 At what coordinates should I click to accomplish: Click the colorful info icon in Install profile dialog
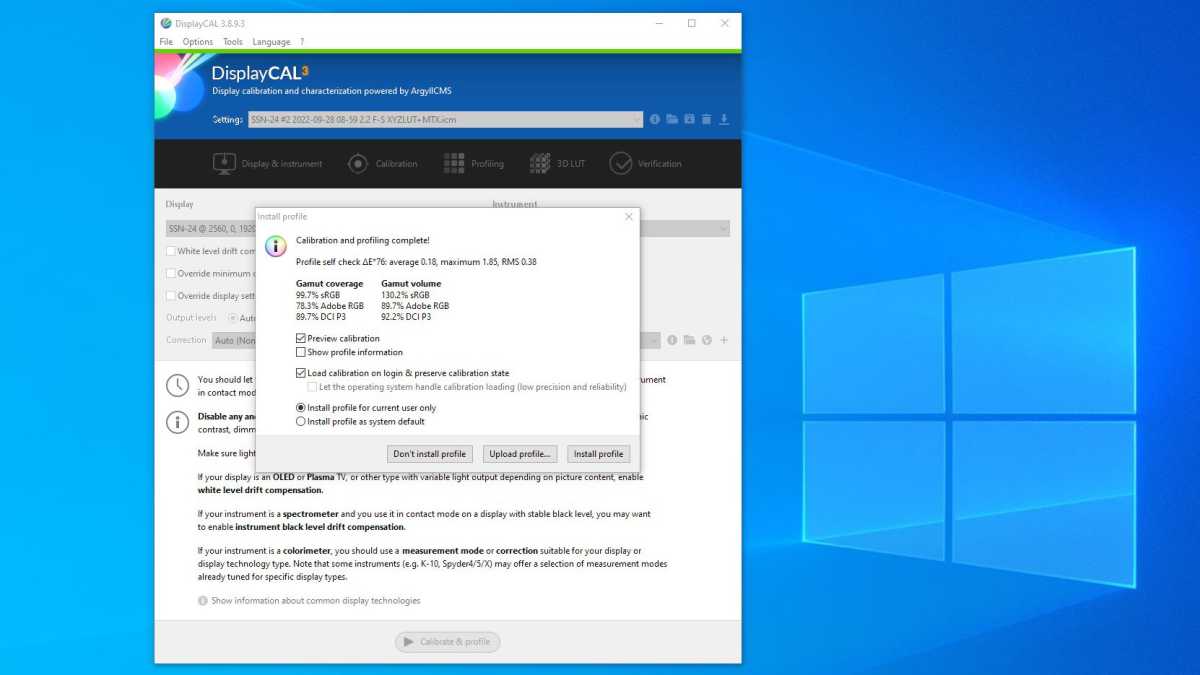click(x=275, y=246)
